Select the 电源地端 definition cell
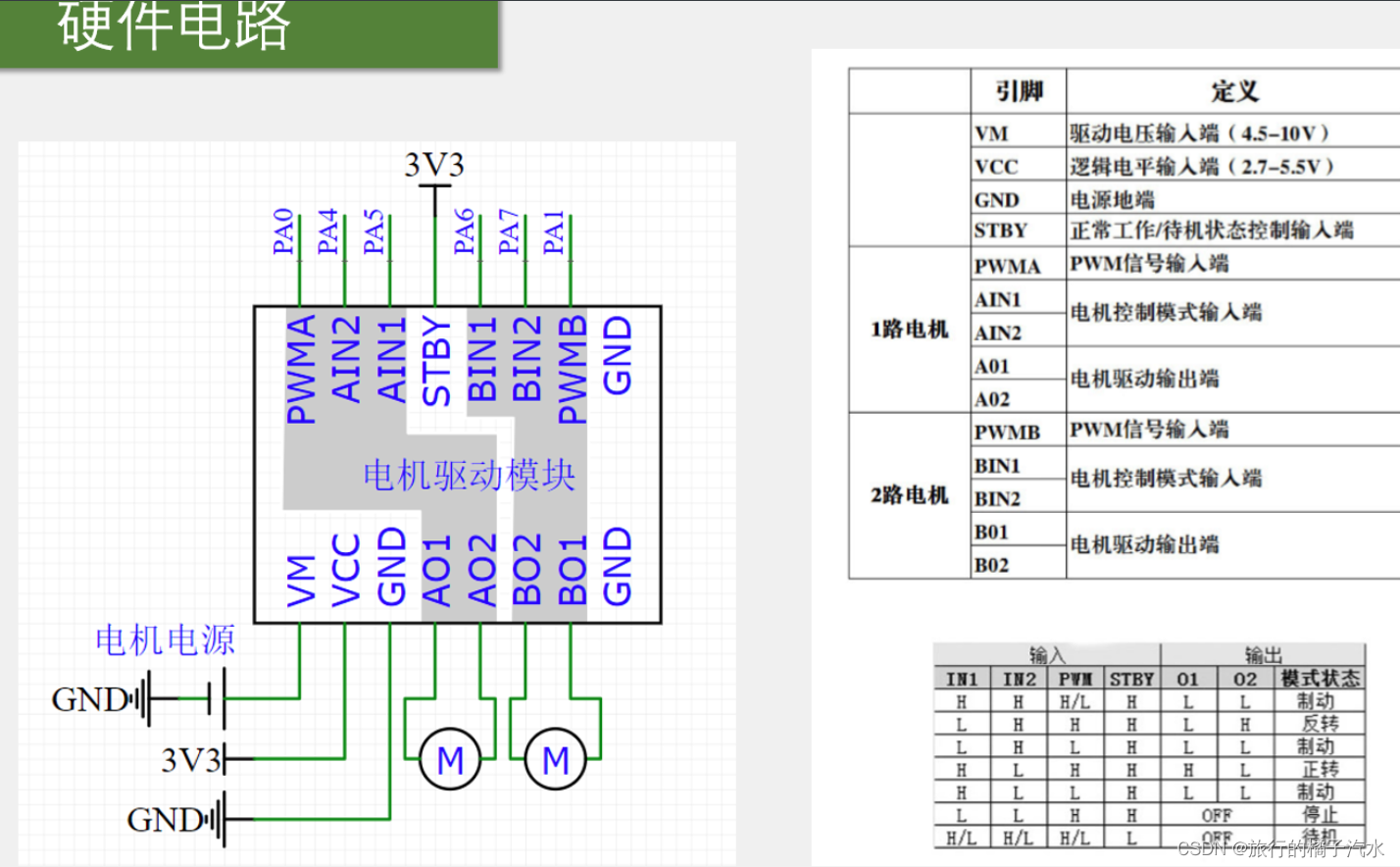This screenshot has width=1400, height=867. click(x=1112, y=199)
